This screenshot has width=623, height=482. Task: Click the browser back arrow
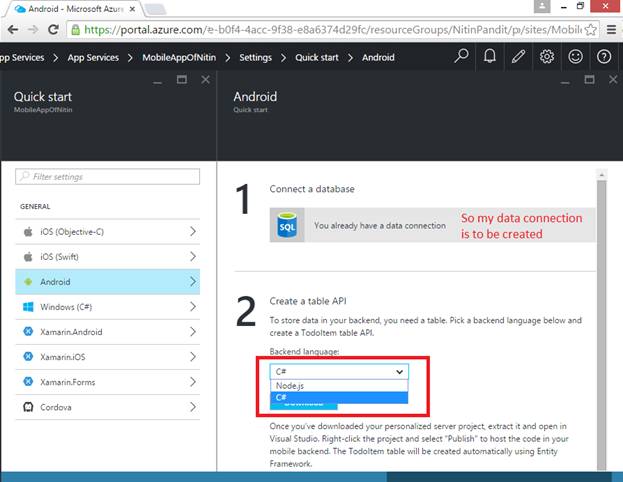(x=13, y=29)
